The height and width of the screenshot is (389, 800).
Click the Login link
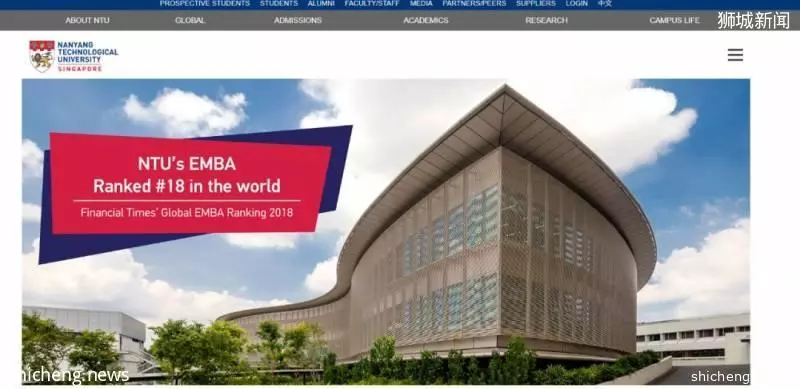point(577,4)
